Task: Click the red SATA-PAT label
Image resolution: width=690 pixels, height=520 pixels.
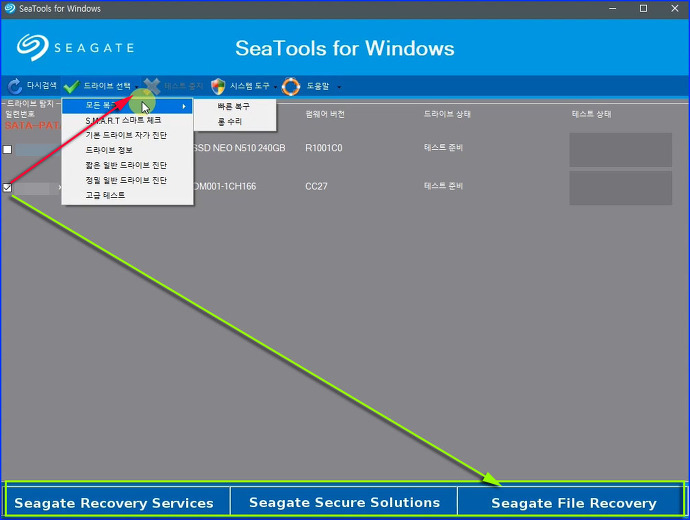Action: [x=33, y=125]
